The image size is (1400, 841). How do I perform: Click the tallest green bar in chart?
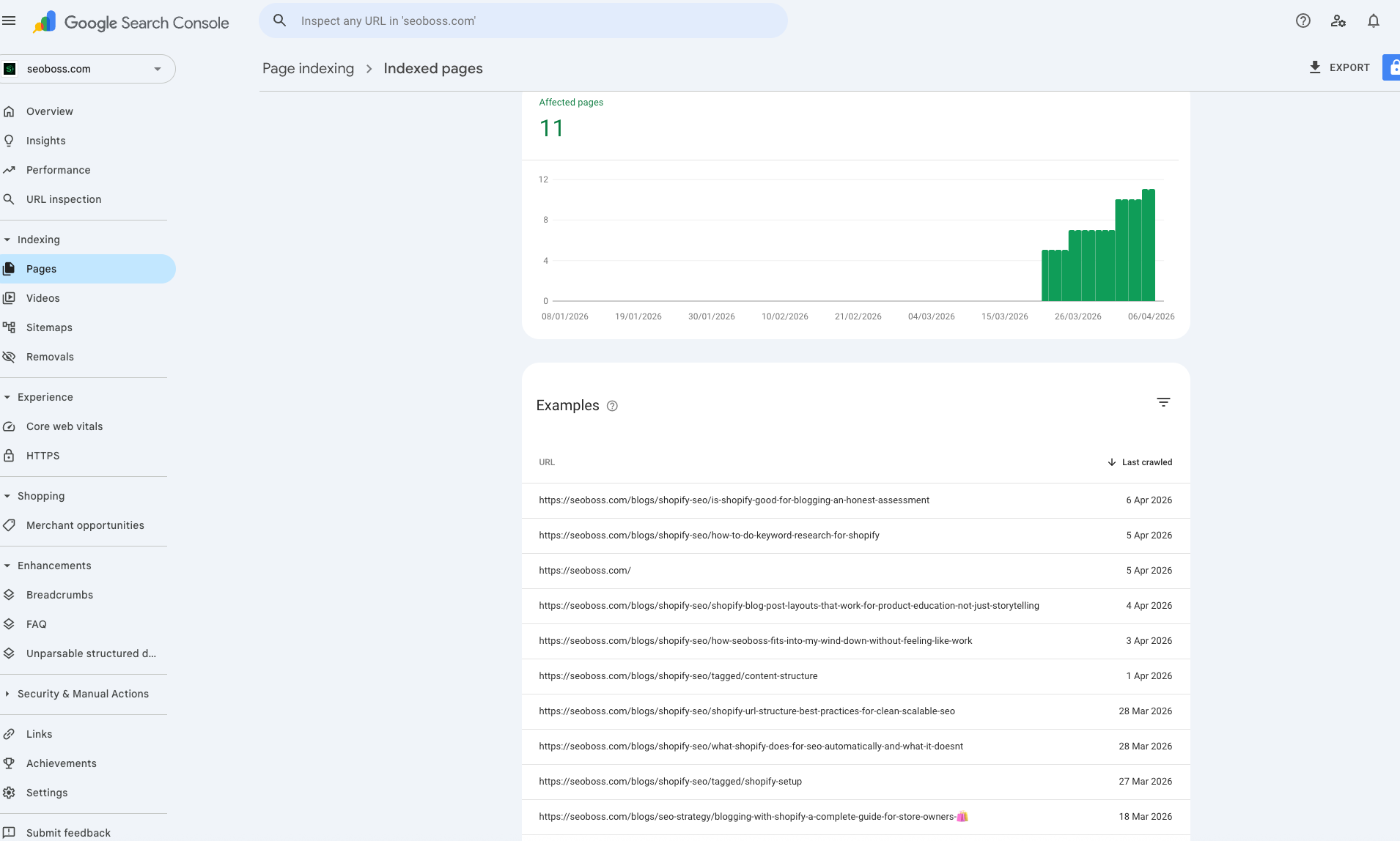pos(1149,245)
